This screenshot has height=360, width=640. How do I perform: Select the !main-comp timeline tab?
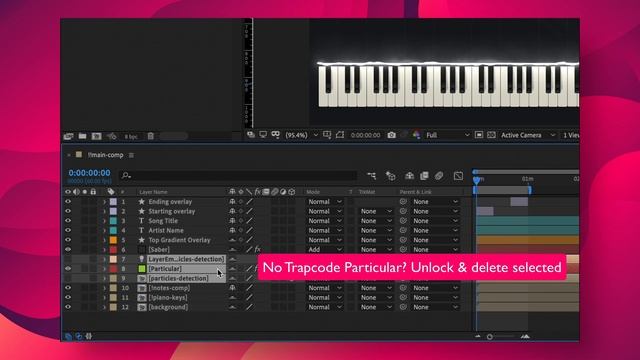[105, 155]
